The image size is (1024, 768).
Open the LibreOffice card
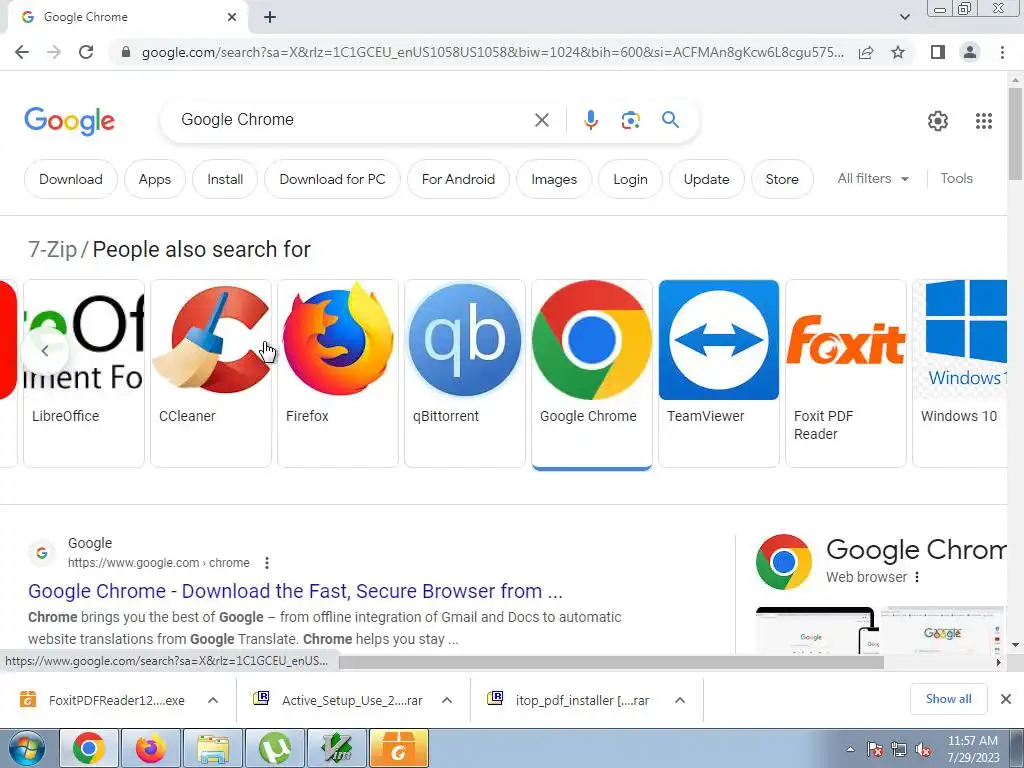(x=84, y=374)
